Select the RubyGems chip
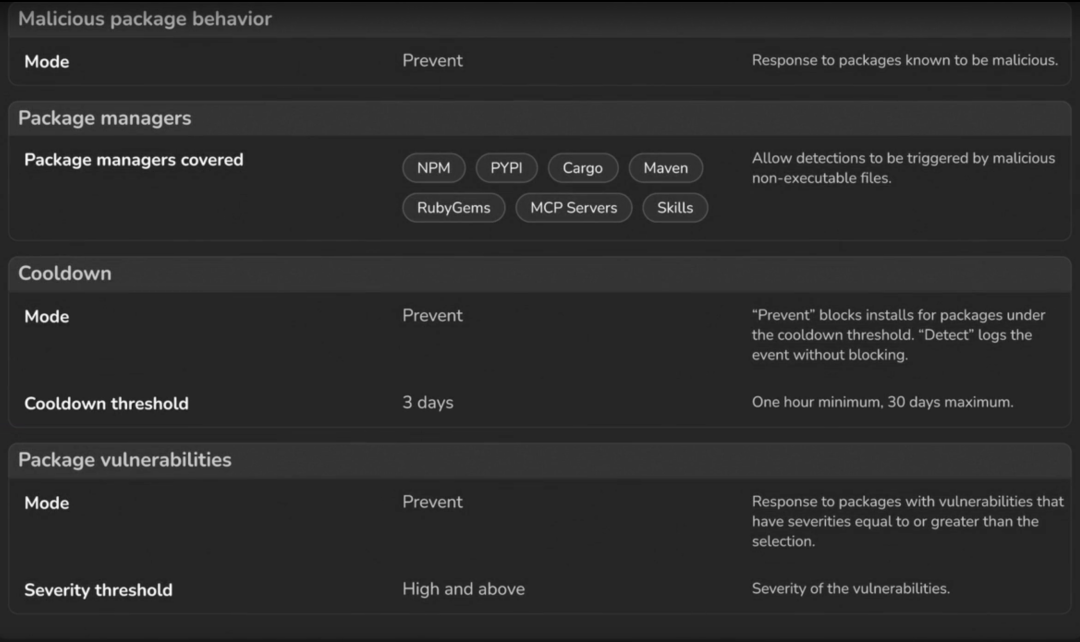The height and width of the screenshot is (642, 1080). (x=453, y=208)
